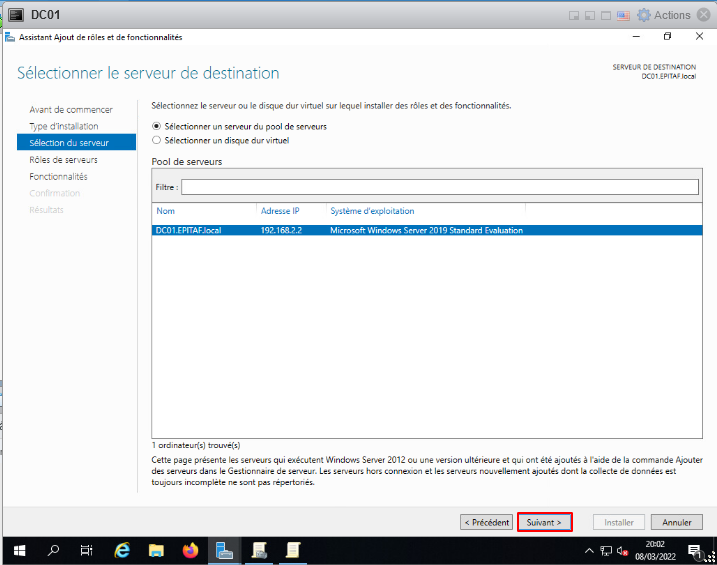This screenshot has height=565, width=717.
Task: Choose the "Sélectionner un disque dur virtuel" option
Action: tap(155, 141)
